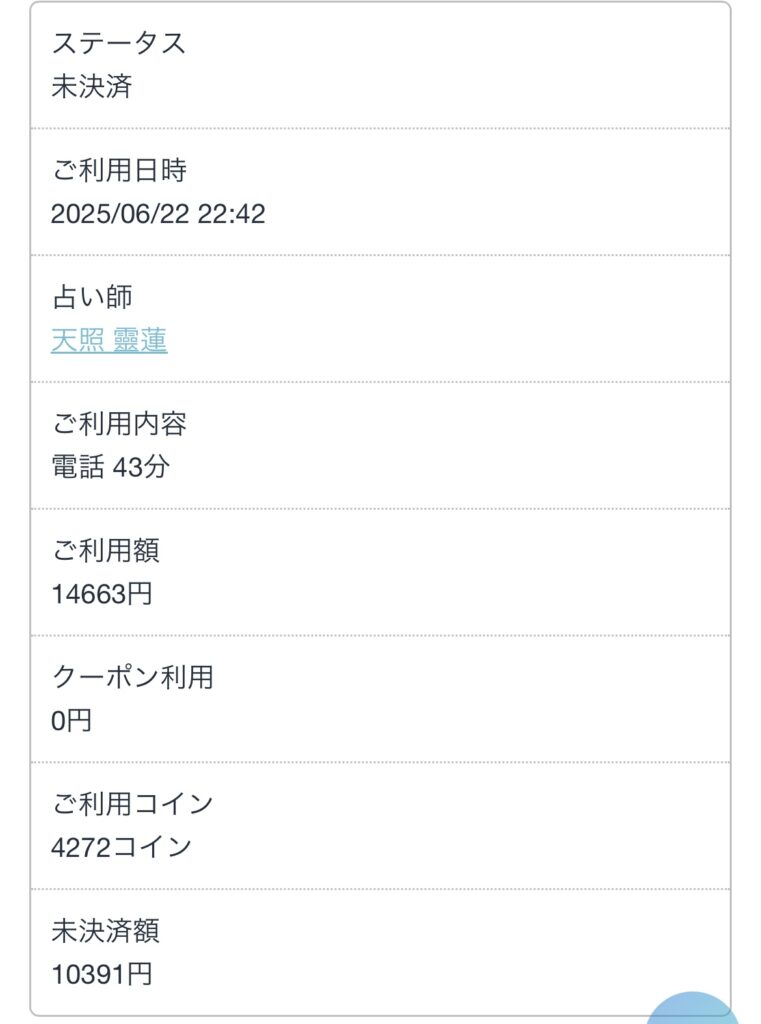Select the 14663円 usage amount
This screenshot has width=761, height=1024.
click(101, 594)
